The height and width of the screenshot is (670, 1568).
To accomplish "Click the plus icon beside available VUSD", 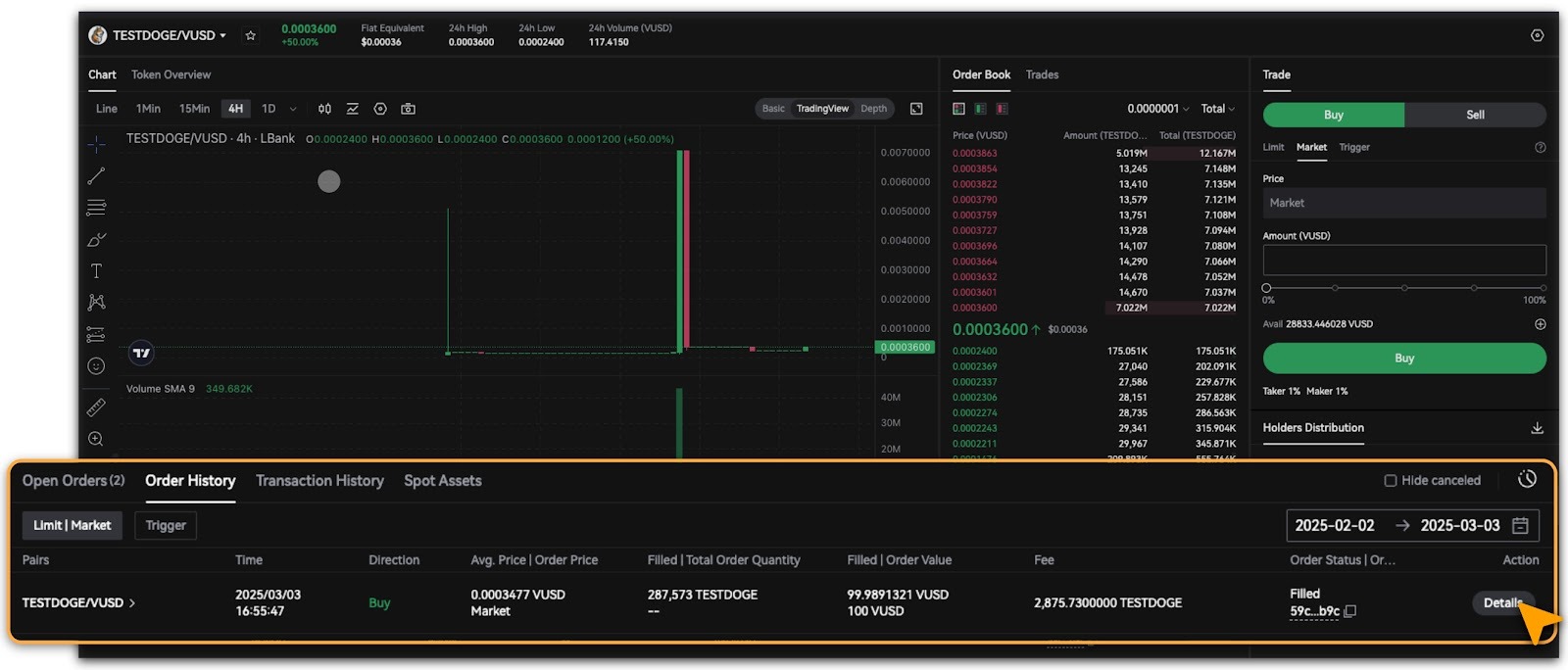I will tap(1540, 324).
